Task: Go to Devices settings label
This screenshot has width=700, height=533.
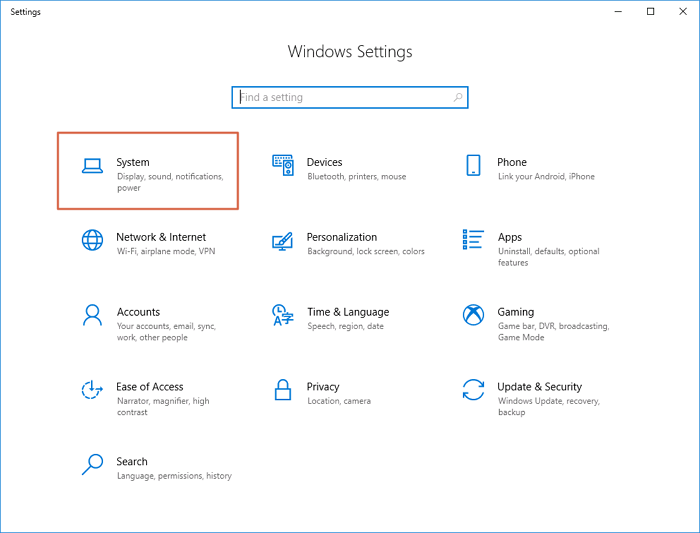Action: pos(325,162)
